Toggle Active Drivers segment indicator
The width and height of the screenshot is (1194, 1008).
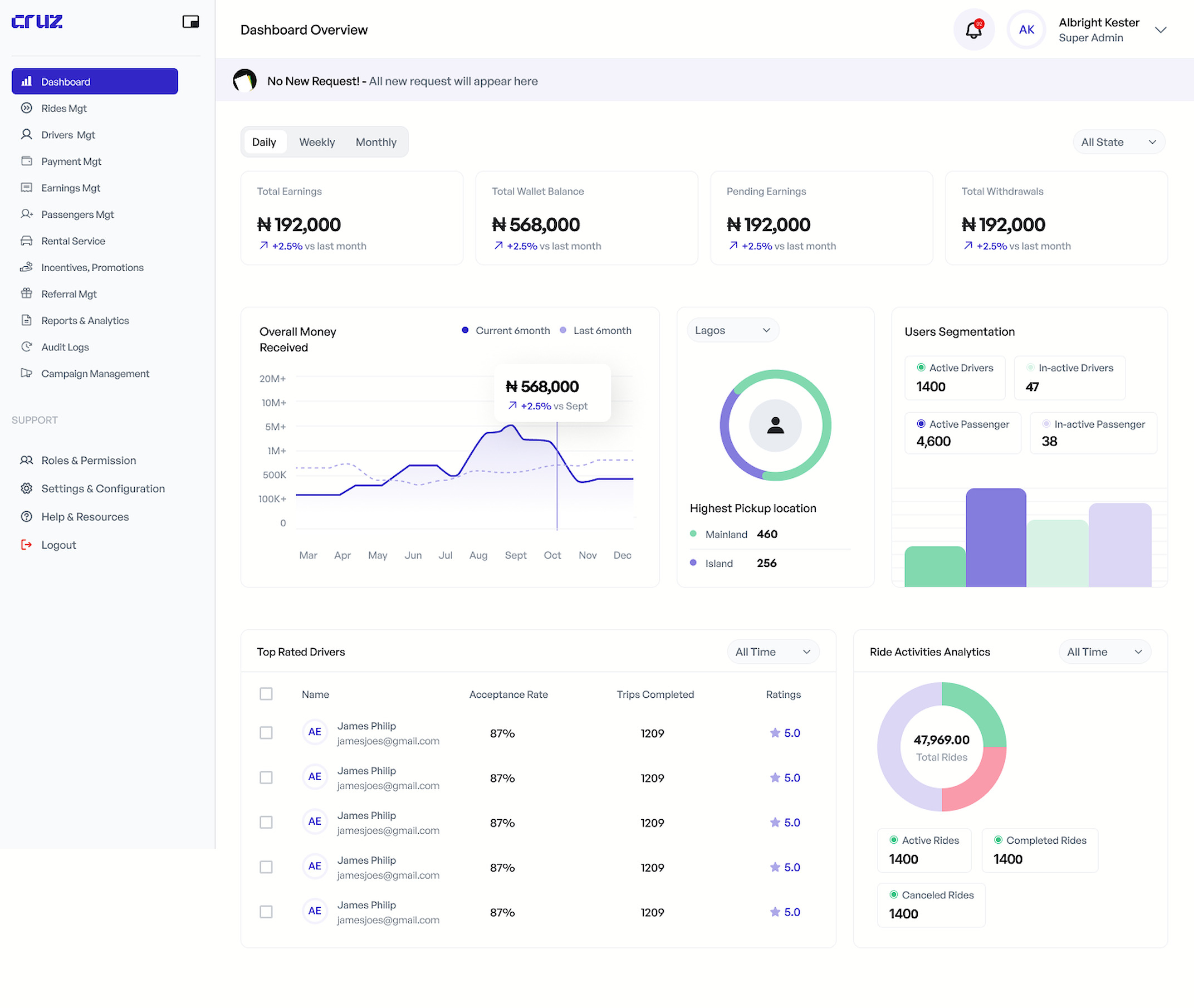pyautogui.click(x=921, y=368)
